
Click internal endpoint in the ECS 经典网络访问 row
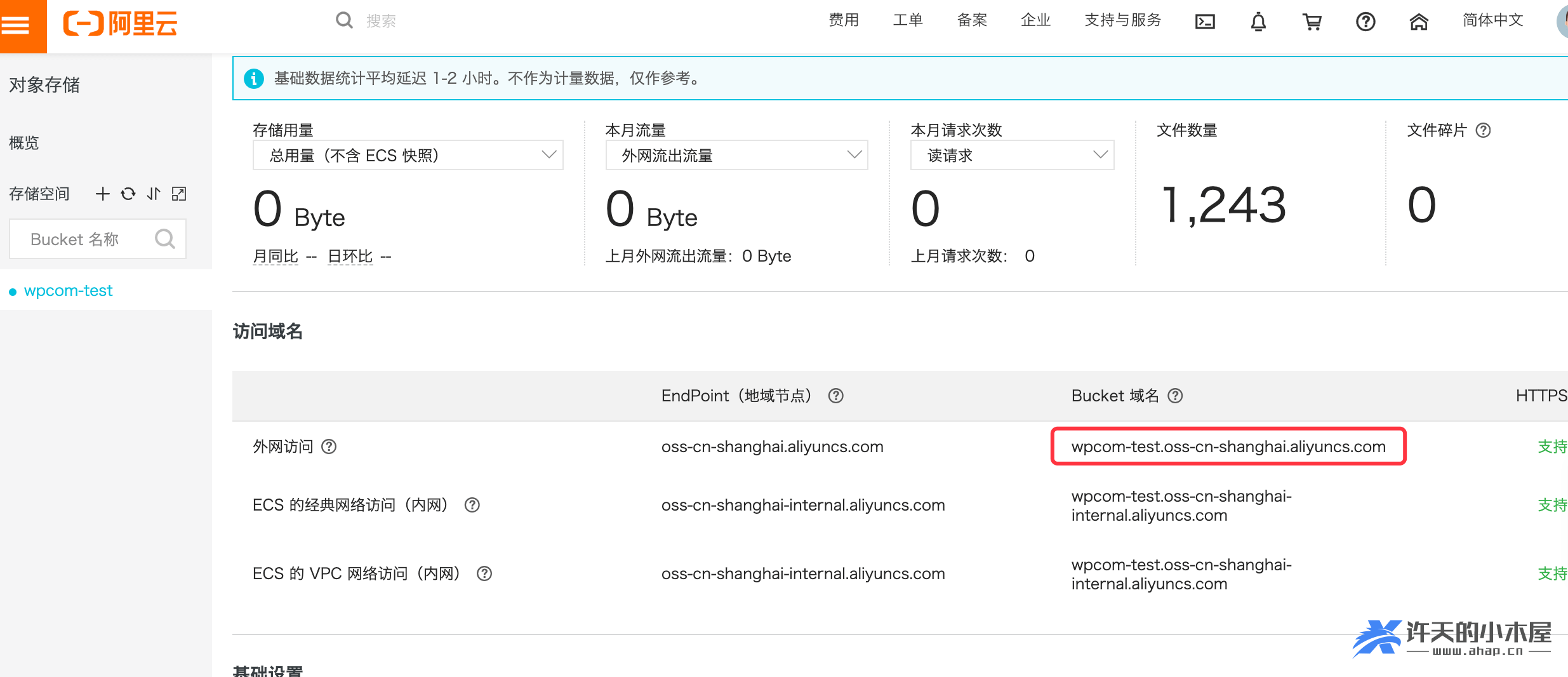tap(803, 505)
